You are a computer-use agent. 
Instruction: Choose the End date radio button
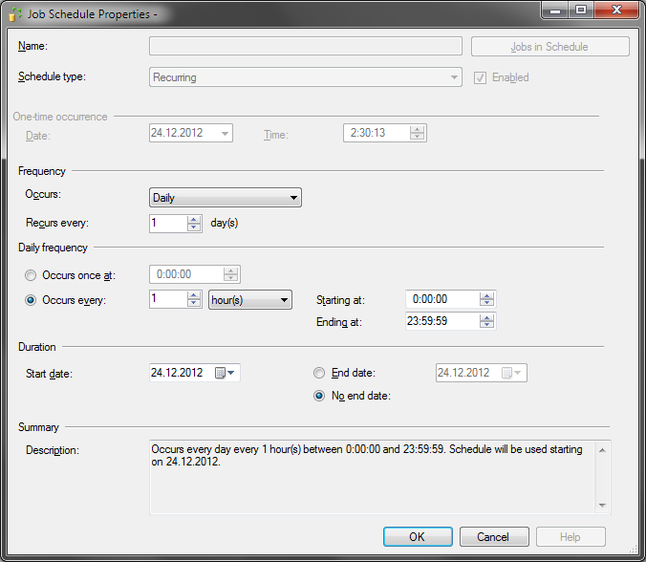(320, 373)
